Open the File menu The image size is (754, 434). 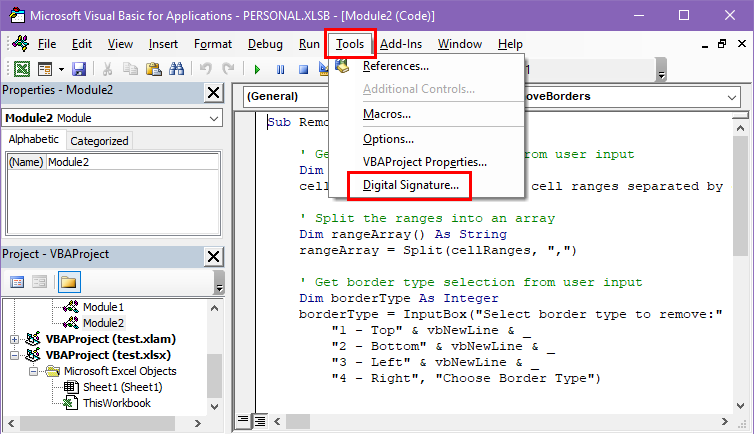47,44
